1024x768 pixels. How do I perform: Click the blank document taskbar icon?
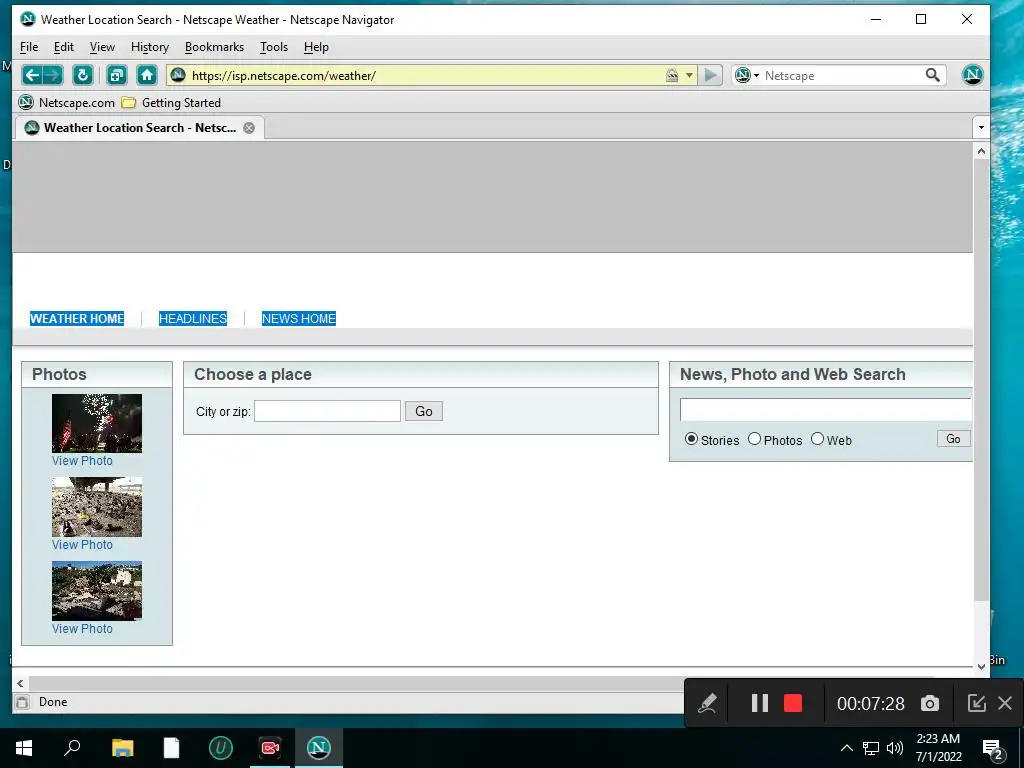pyautogui.click(x=171, y=748)
